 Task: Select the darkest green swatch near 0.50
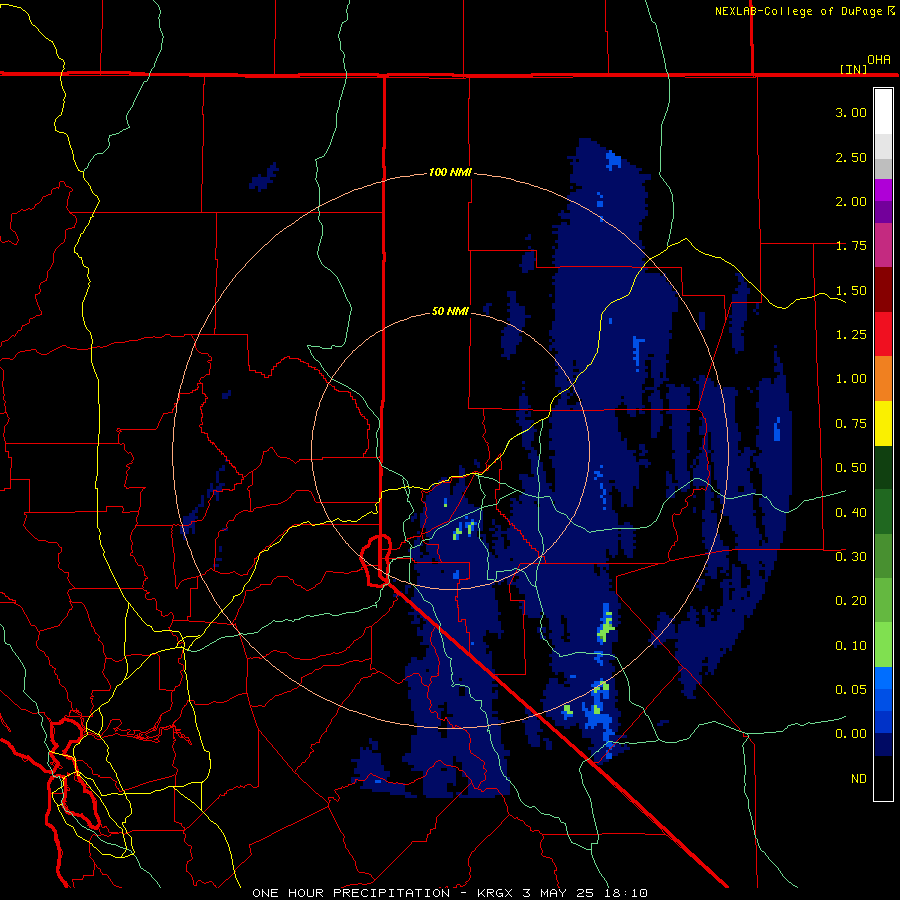883,467
